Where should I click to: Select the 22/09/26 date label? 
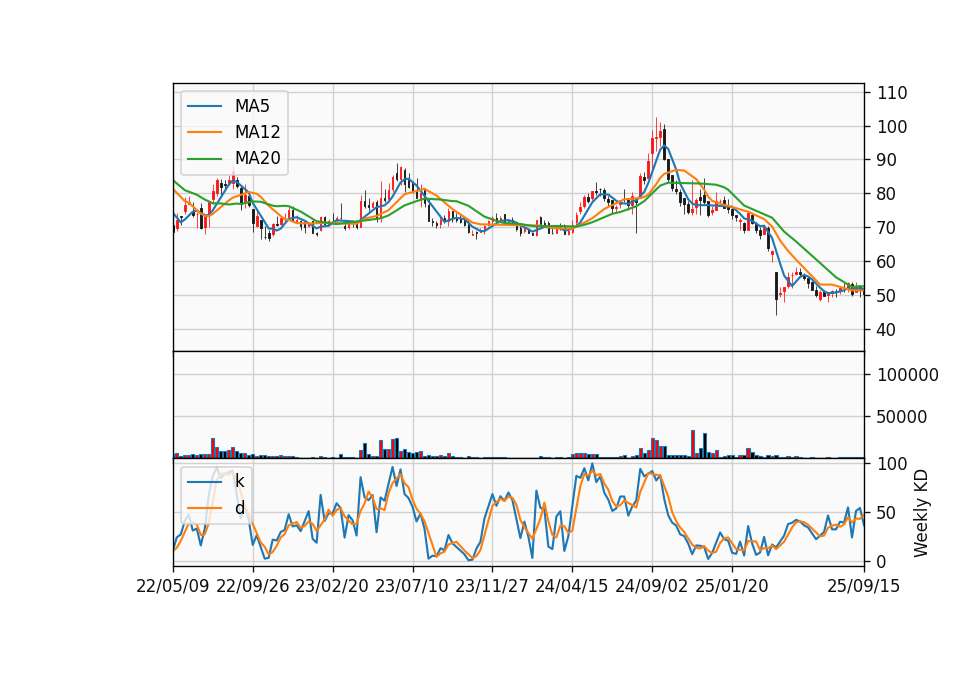click(x=253, y=586)
